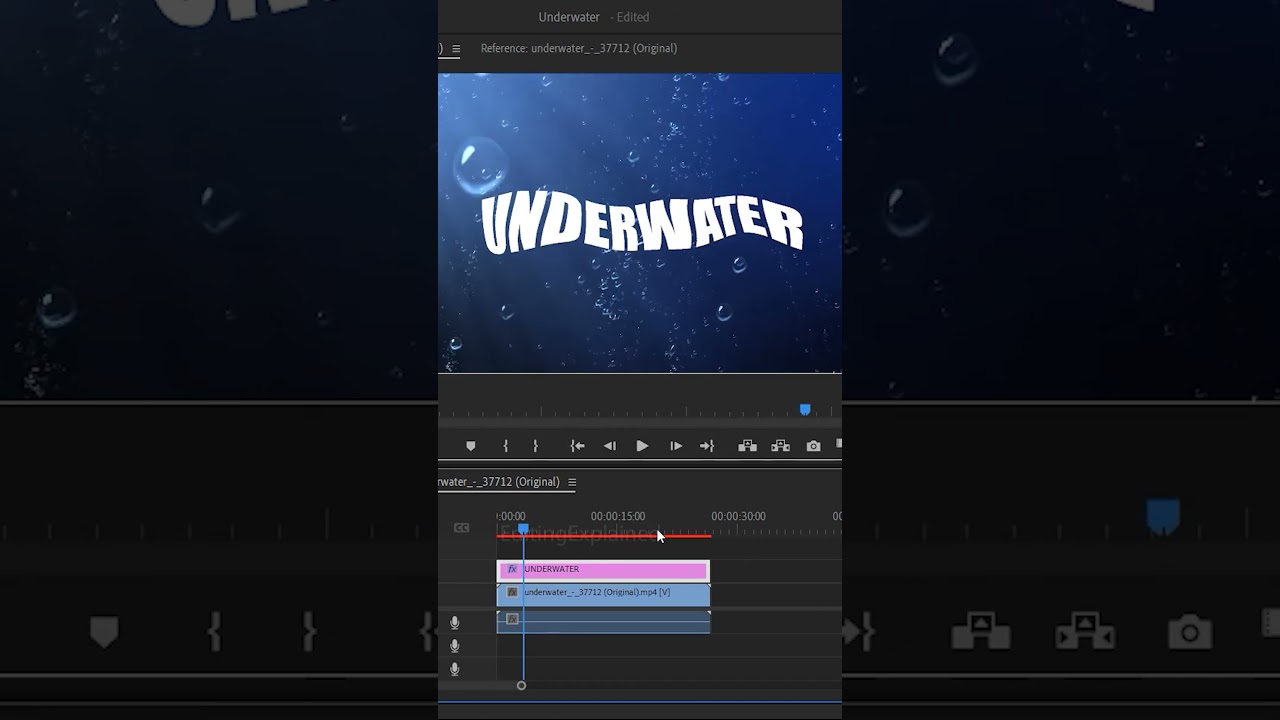Go to Out point button
The width and height of the screenshot is (1280, 720).
(x=707, y=446)
